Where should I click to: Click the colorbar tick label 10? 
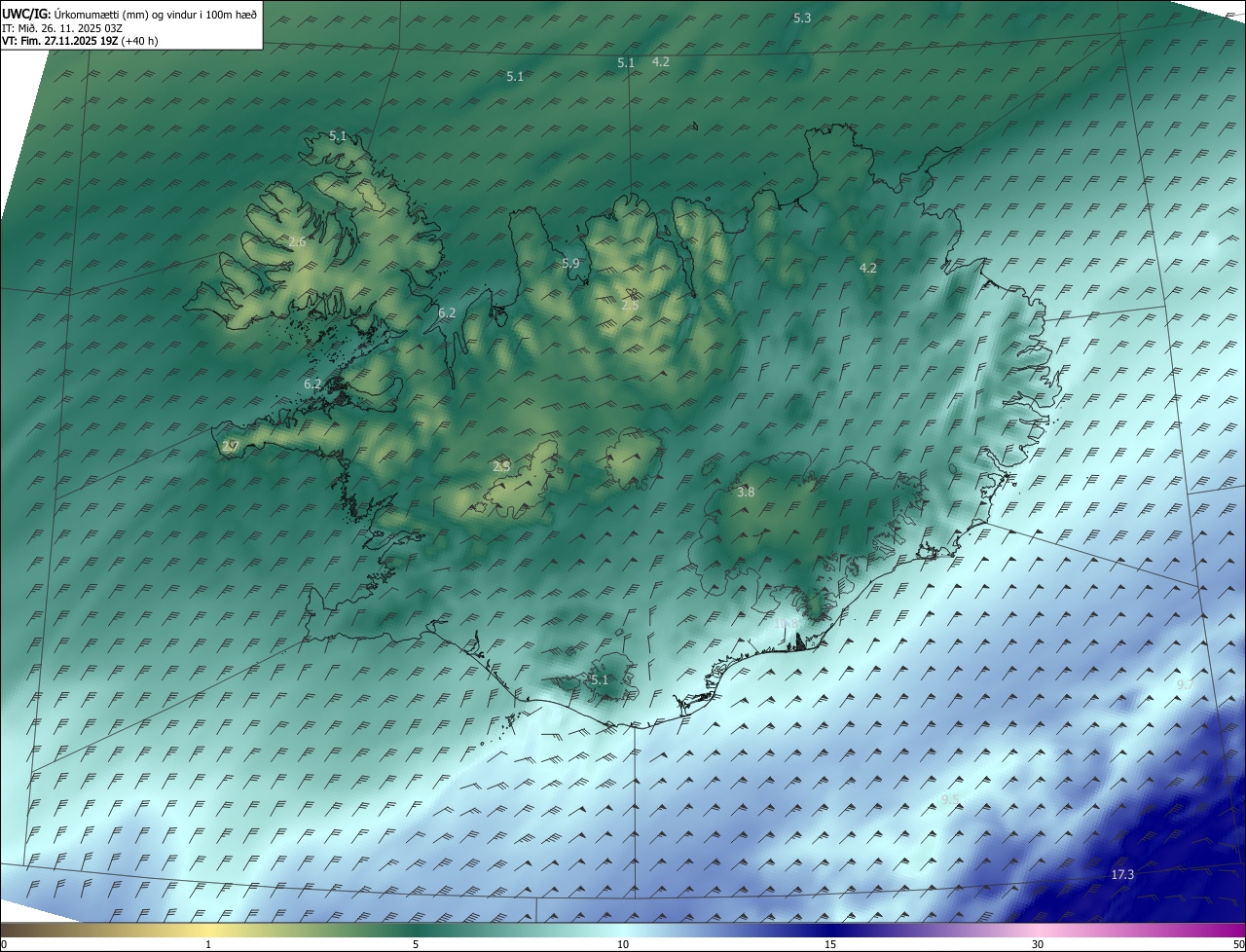pyautogui.click(x=623, y=944)
